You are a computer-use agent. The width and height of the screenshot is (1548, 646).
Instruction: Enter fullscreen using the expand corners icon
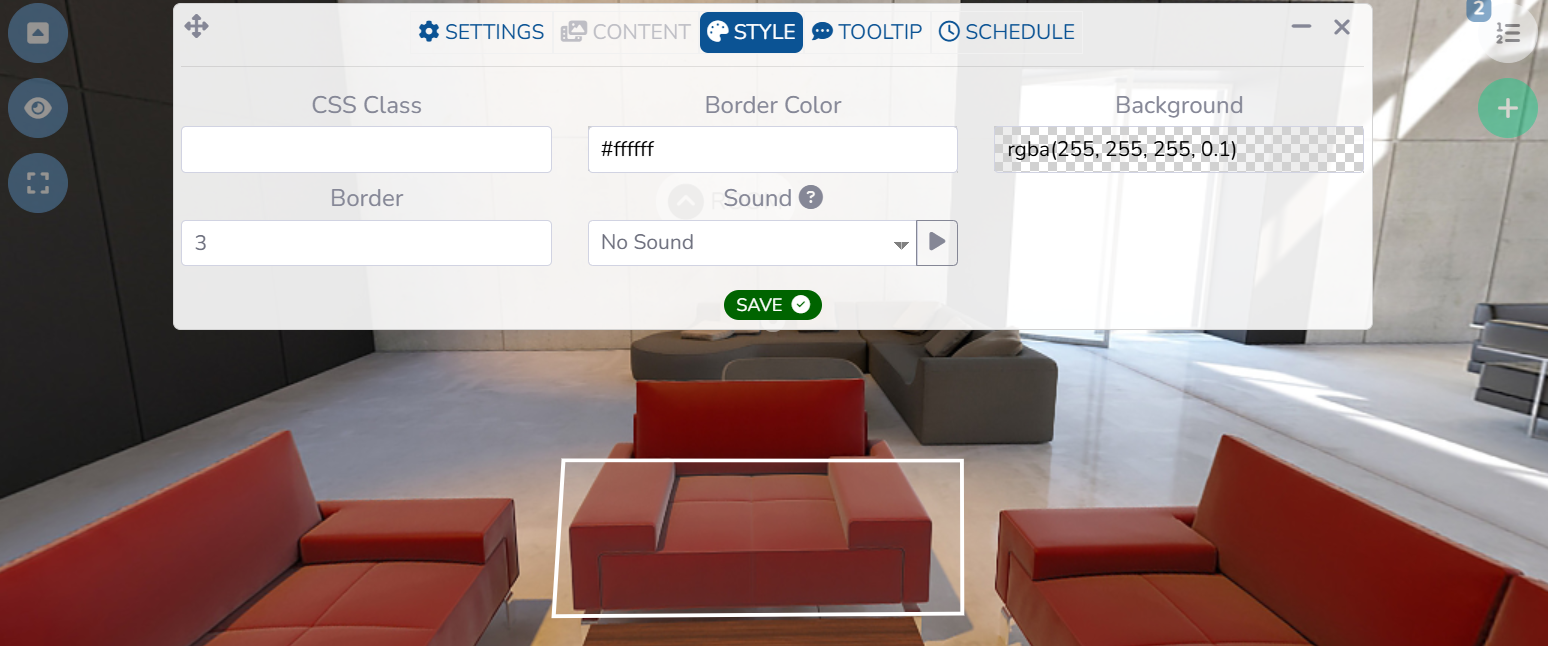[38, 183]
